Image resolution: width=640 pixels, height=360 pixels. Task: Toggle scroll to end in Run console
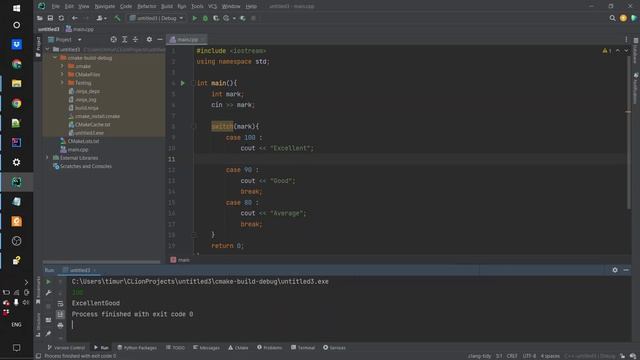60,314
